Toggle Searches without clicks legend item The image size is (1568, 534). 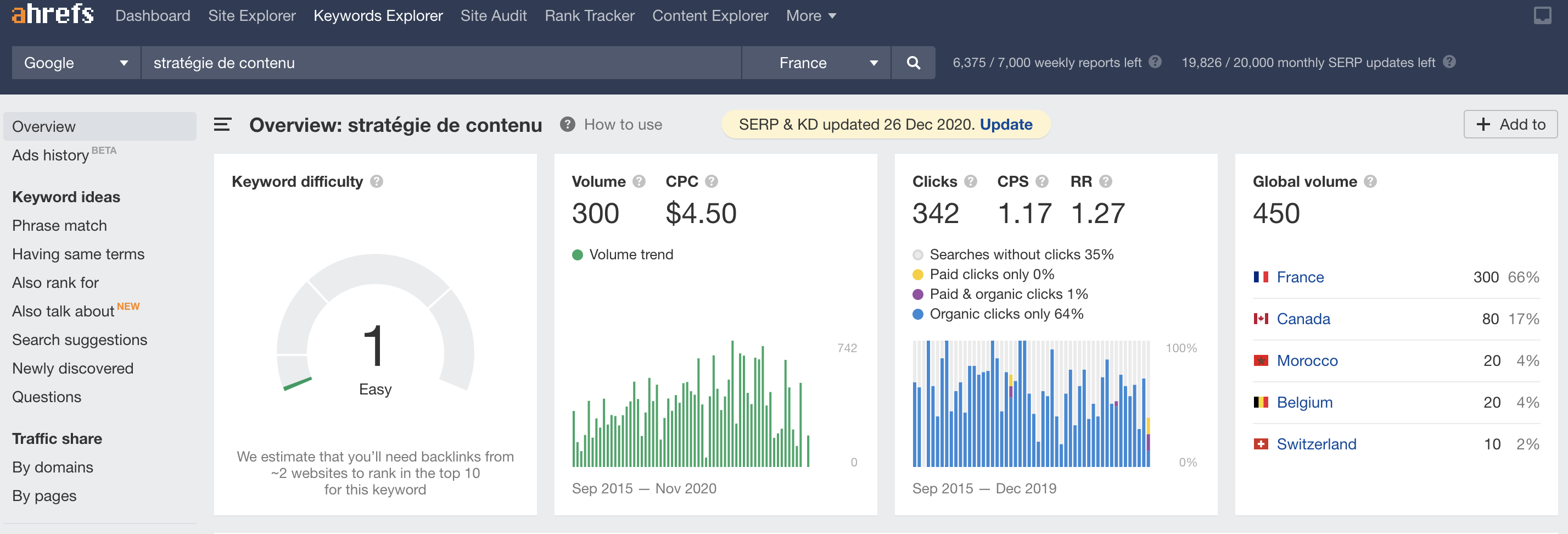click(x=1013, y=254)
